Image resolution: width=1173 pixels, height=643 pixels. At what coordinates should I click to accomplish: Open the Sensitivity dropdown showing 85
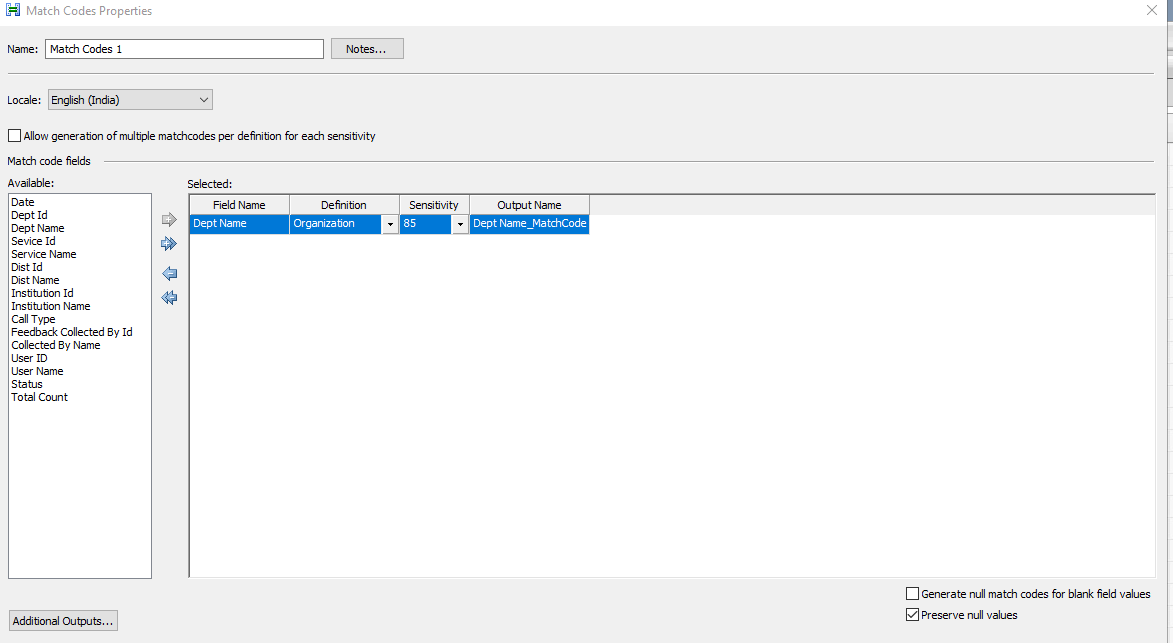coord(459,223)
